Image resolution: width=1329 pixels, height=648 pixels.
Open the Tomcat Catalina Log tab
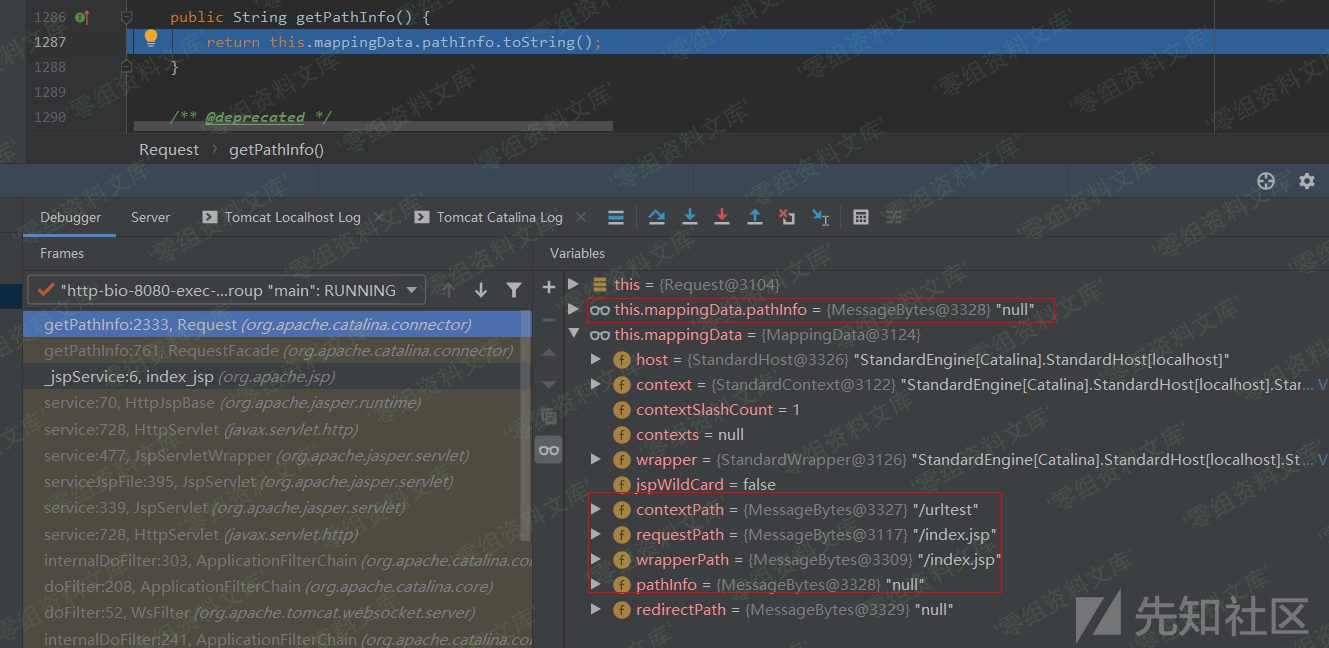pos(499,217)
